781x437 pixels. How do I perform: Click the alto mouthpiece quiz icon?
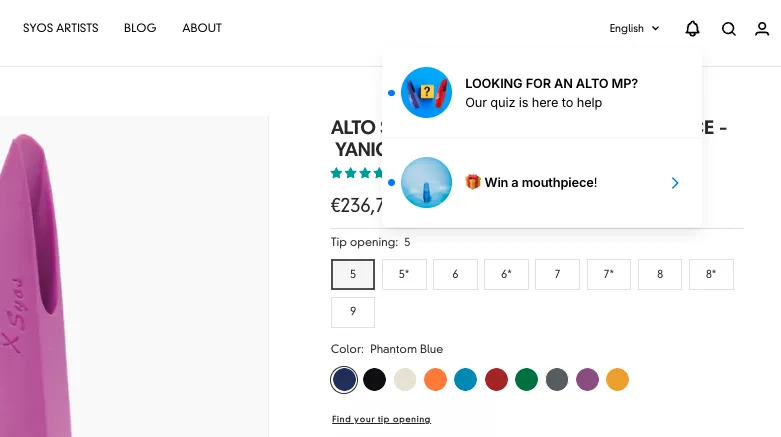[426, 92]
